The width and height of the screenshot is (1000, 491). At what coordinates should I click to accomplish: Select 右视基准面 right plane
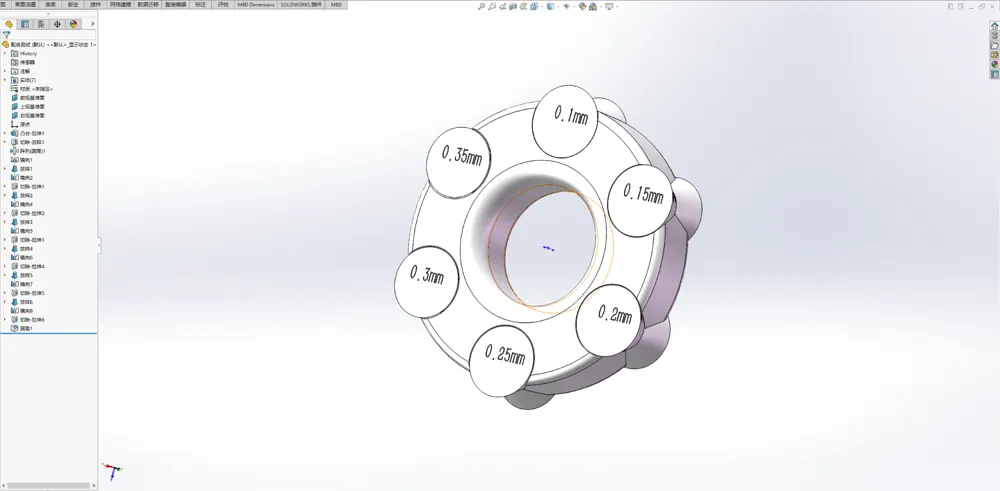pos(28,116)
